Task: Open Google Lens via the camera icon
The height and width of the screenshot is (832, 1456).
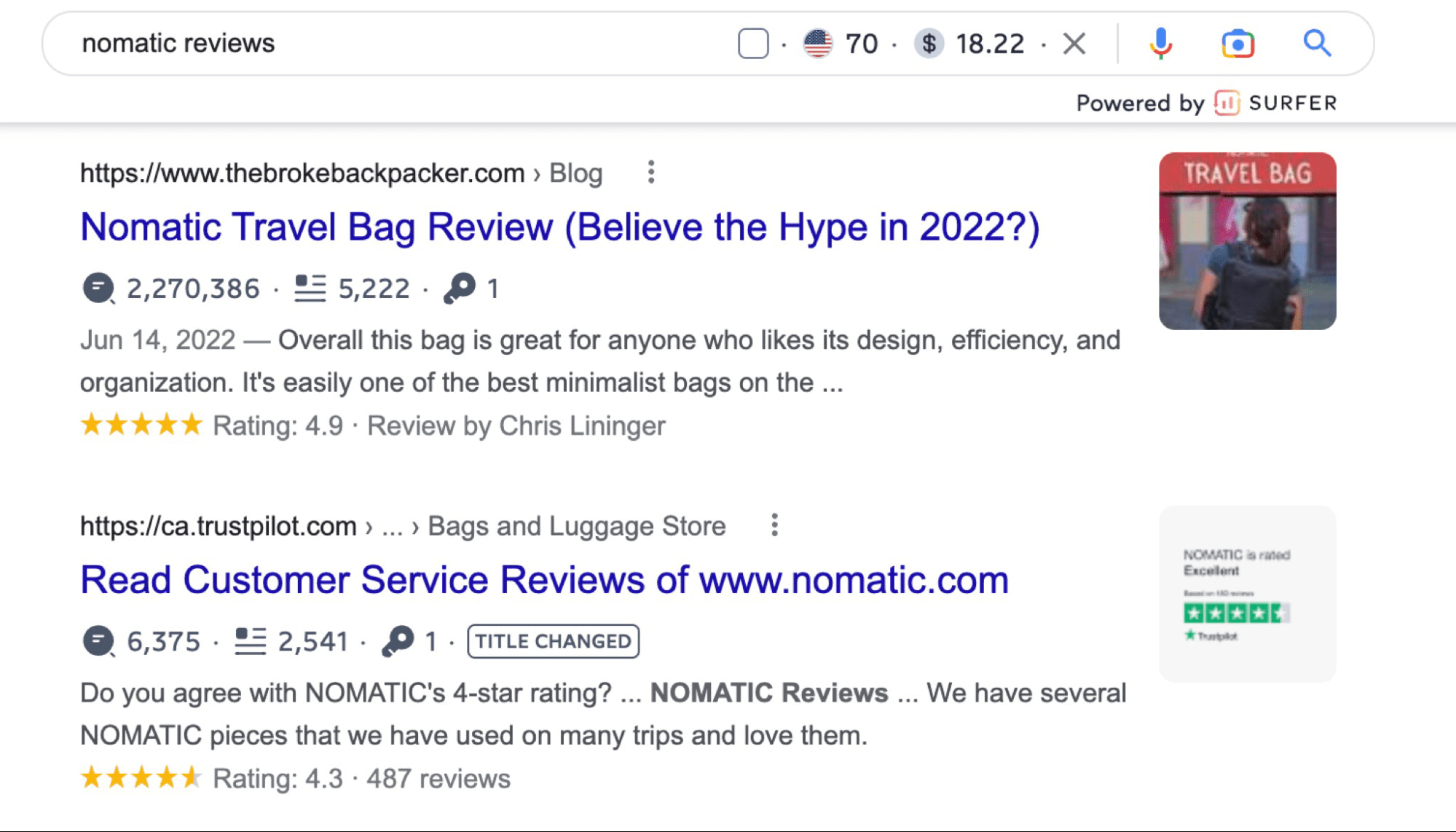Action: [x=1239, y=44]
